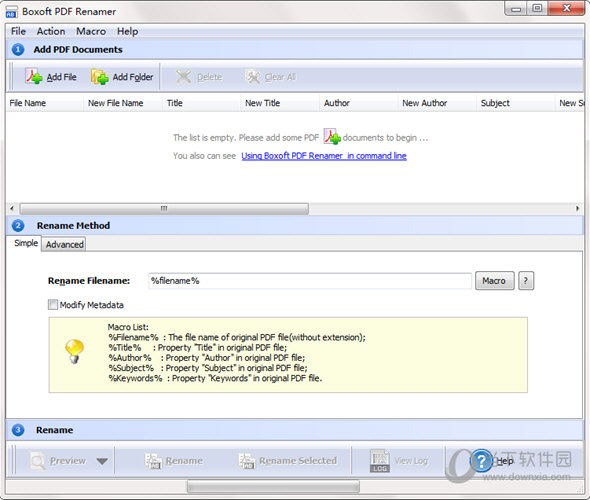Click the PDF add icon in empty list message
This screenshot has height=500, width=590.
[x=331, y=137]
